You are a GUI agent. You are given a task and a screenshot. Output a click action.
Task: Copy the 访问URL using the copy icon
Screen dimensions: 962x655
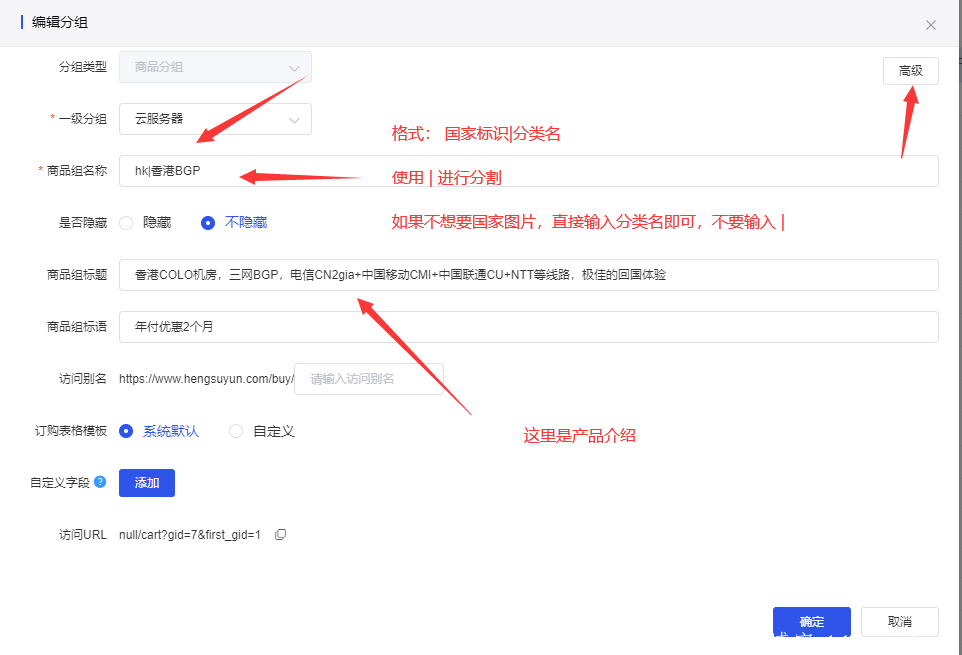[280, 535]
